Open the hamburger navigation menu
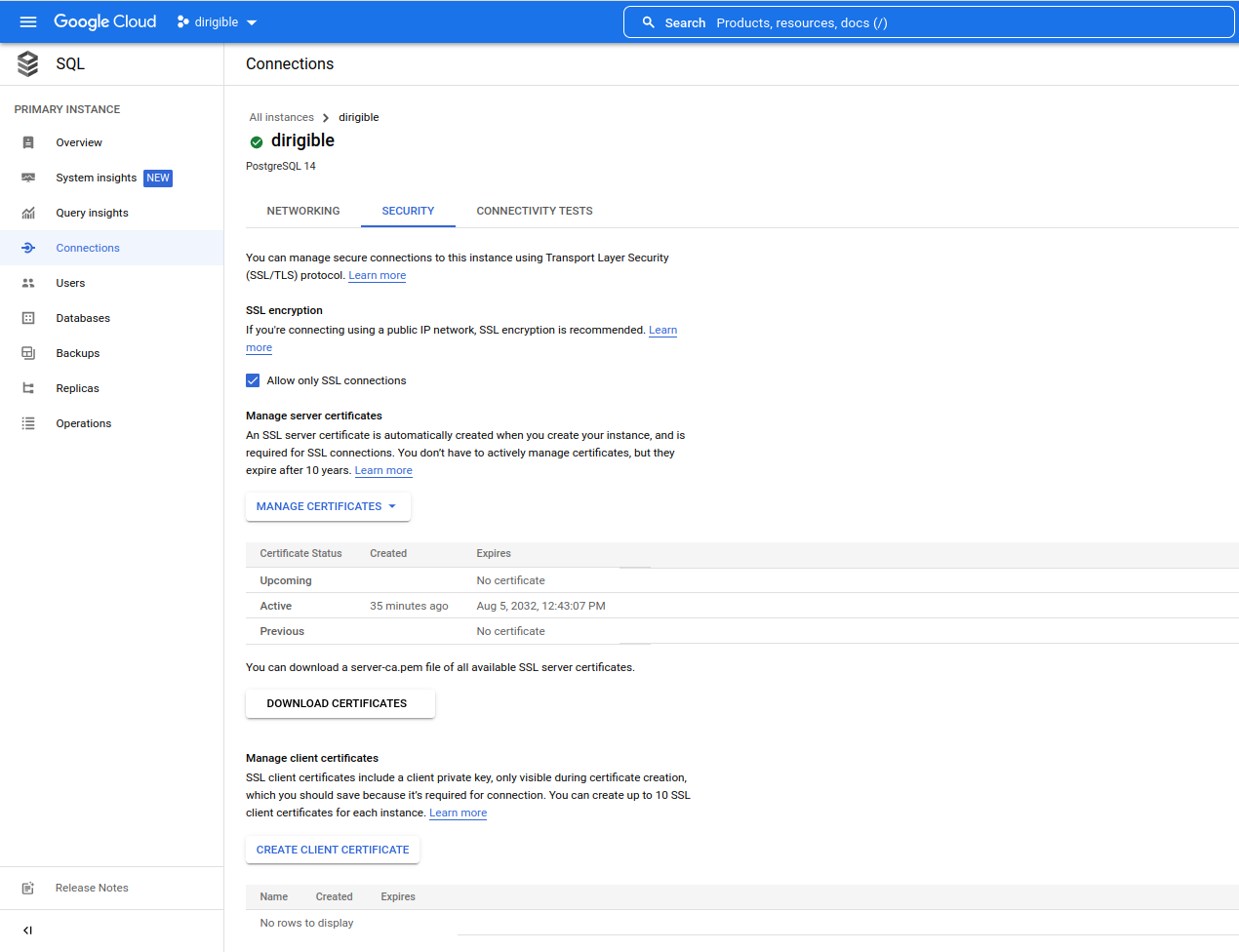The height and width of the screenshot is (952, 1239). tap(28, 21)
